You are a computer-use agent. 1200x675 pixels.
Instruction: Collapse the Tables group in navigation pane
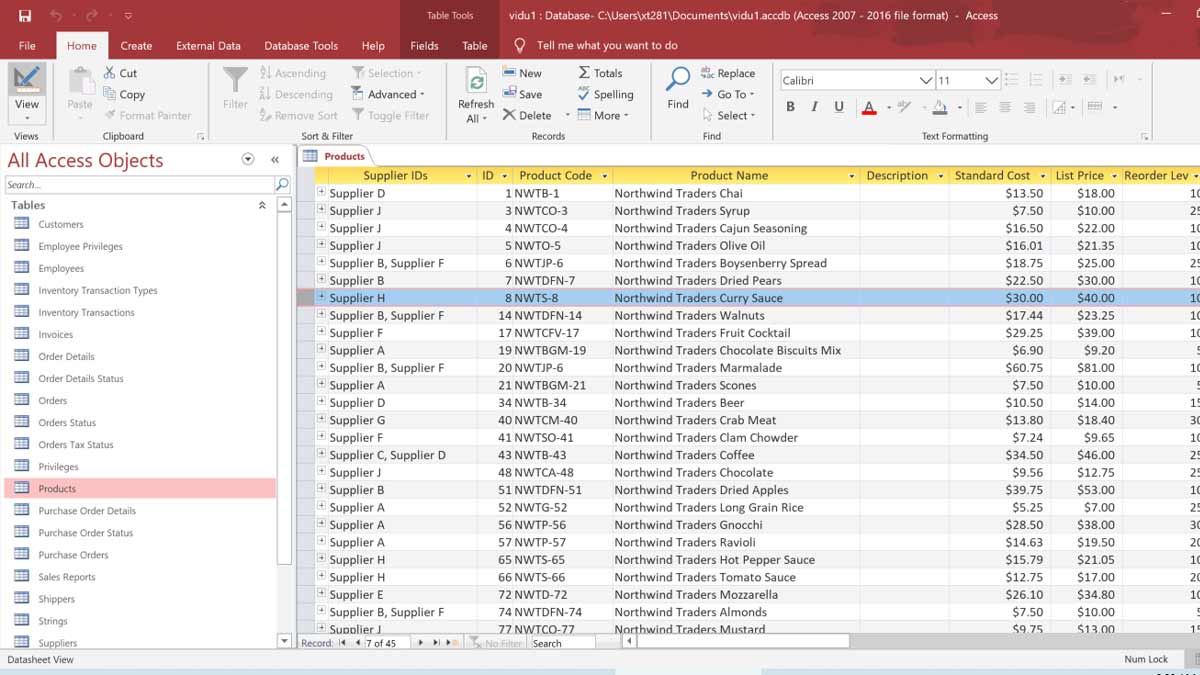(x=262, y=205)
